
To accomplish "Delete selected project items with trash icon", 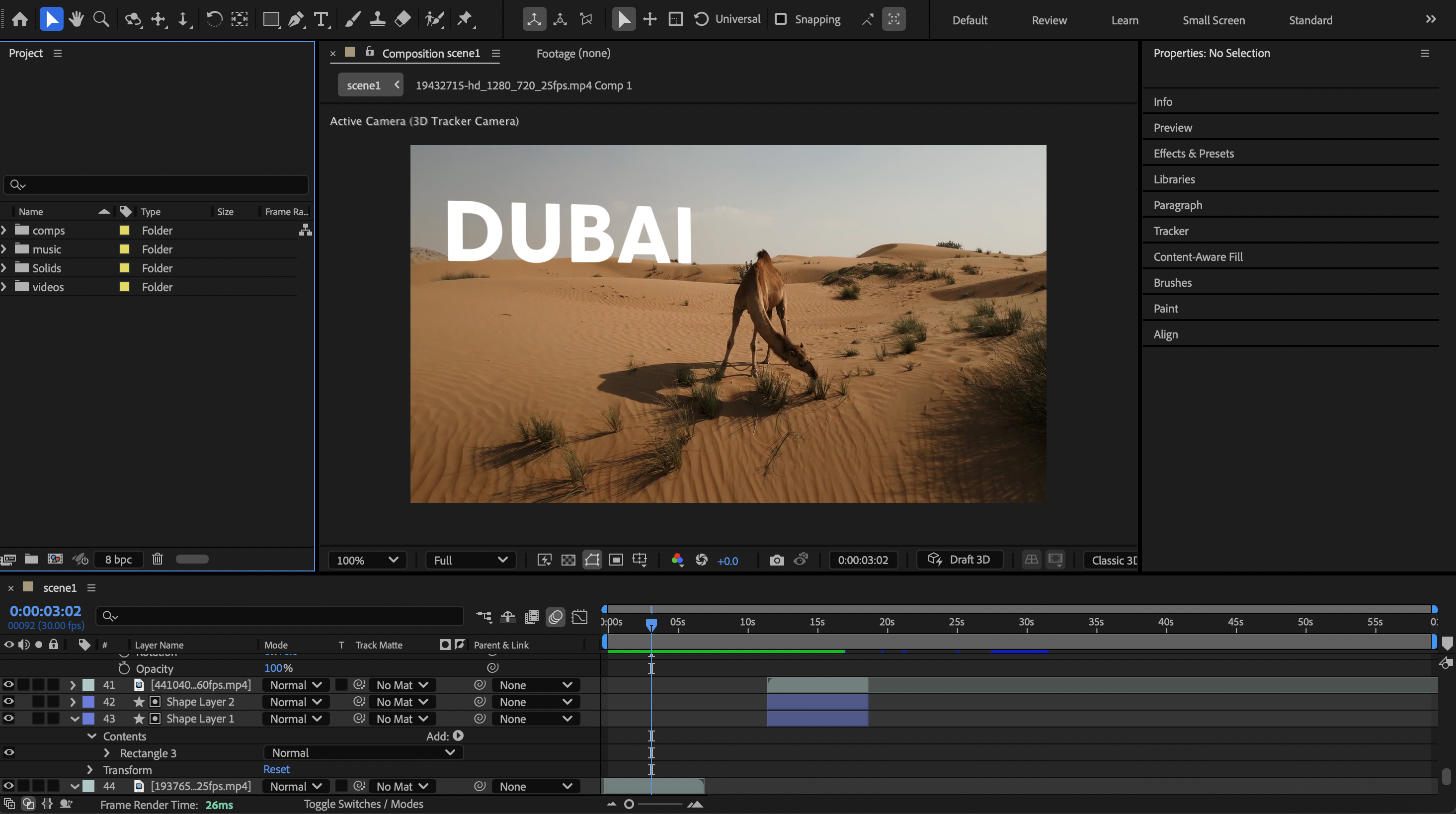I will [157, 559].
